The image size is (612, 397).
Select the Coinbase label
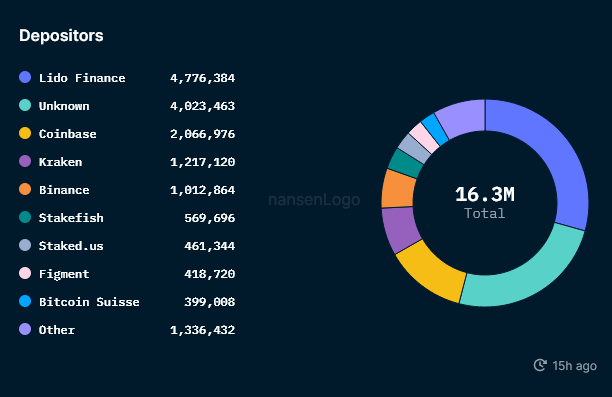point(68,134)
